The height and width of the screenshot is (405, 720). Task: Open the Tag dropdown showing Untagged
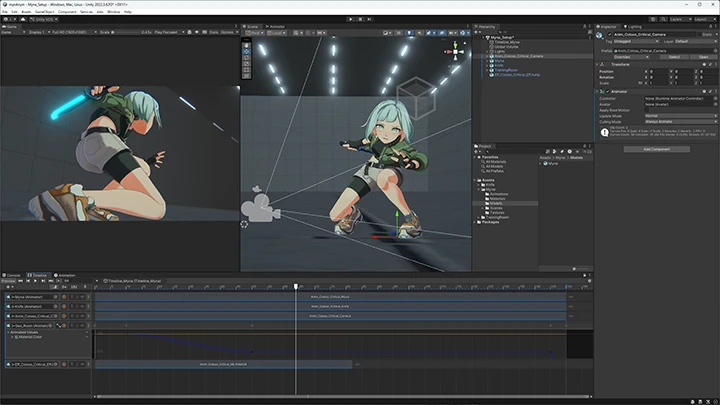click(636, 41)
